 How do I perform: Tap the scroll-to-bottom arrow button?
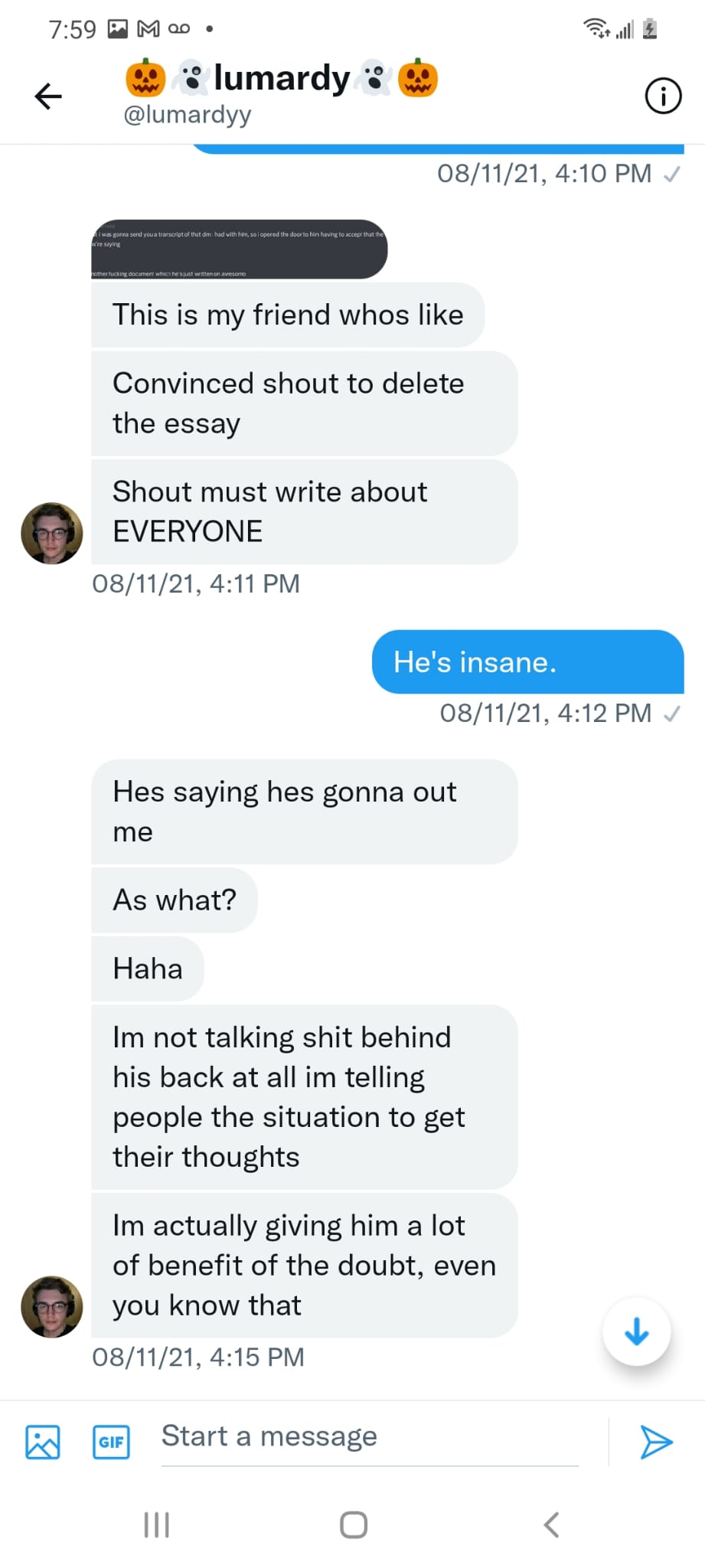click(636, 1333)
